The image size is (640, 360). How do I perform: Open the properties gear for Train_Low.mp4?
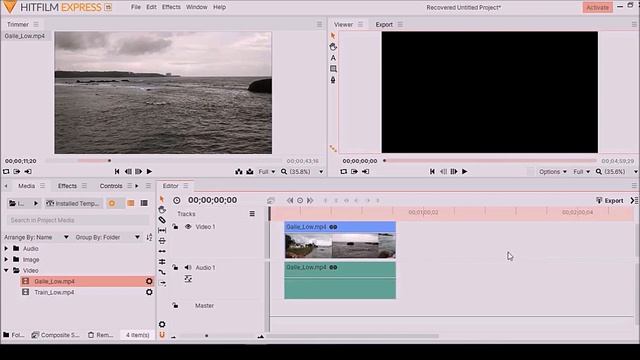pyautogui.click(x=149, y=292)
